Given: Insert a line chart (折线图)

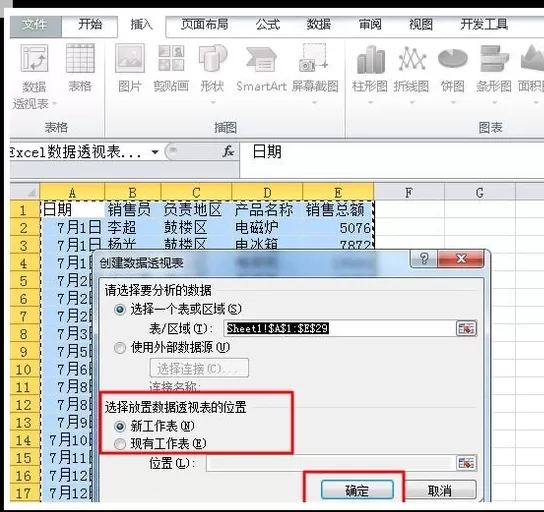Looking at the screenshot, I should [x=412, y=58].
